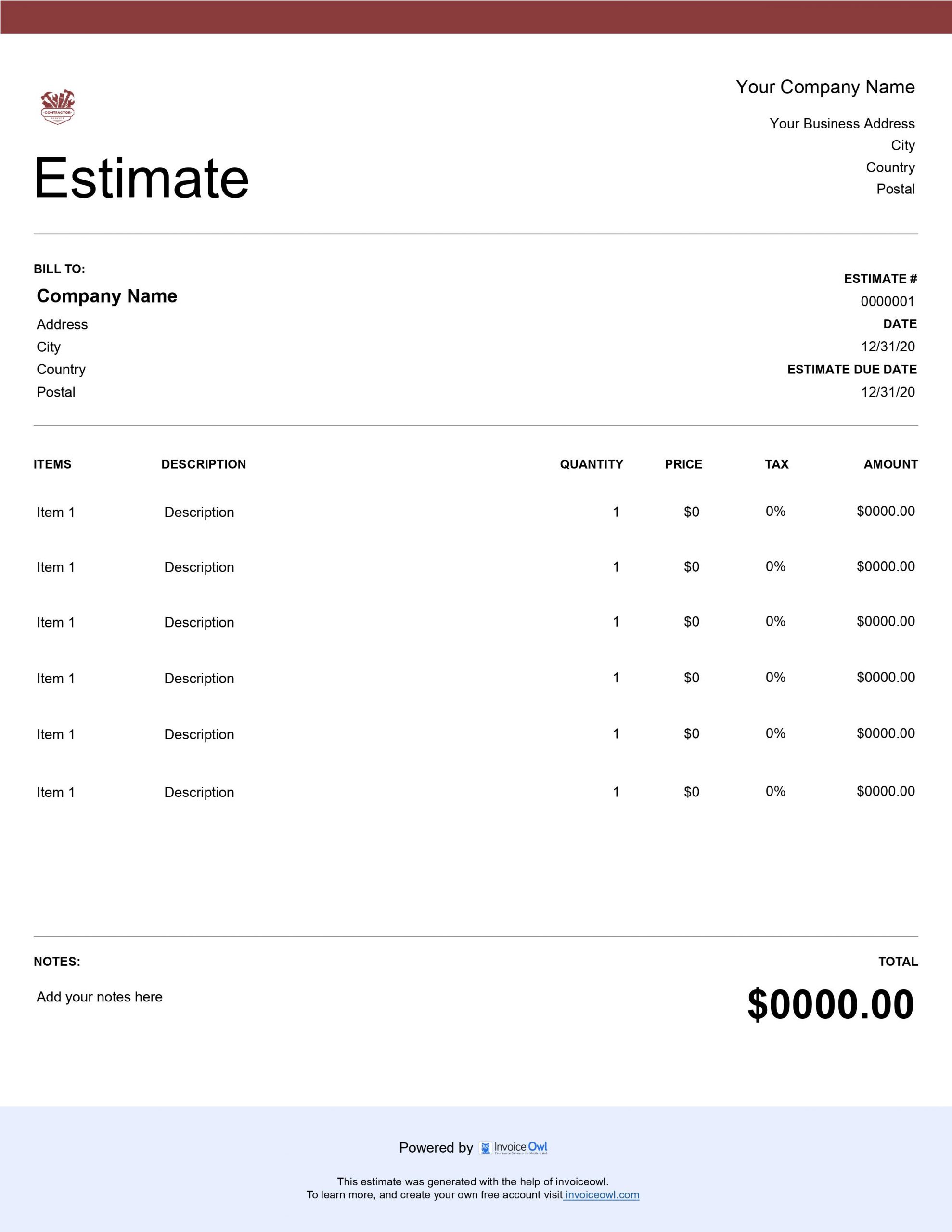The image size is (952, 1232).
Task: Open the invoiceowl.com link
Action: [602, 1195]
